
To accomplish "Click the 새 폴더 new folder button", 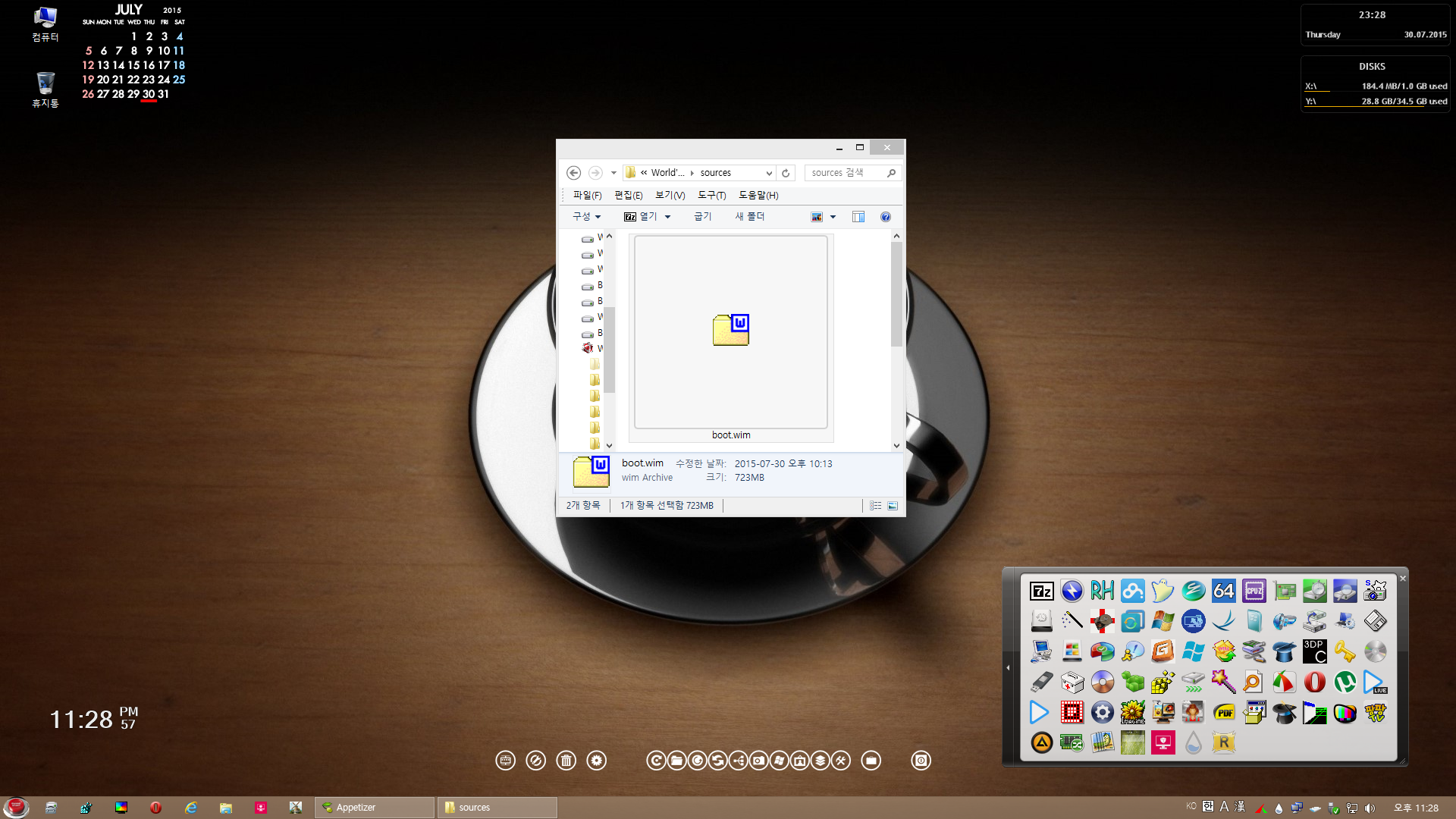I will coord(749,217).
